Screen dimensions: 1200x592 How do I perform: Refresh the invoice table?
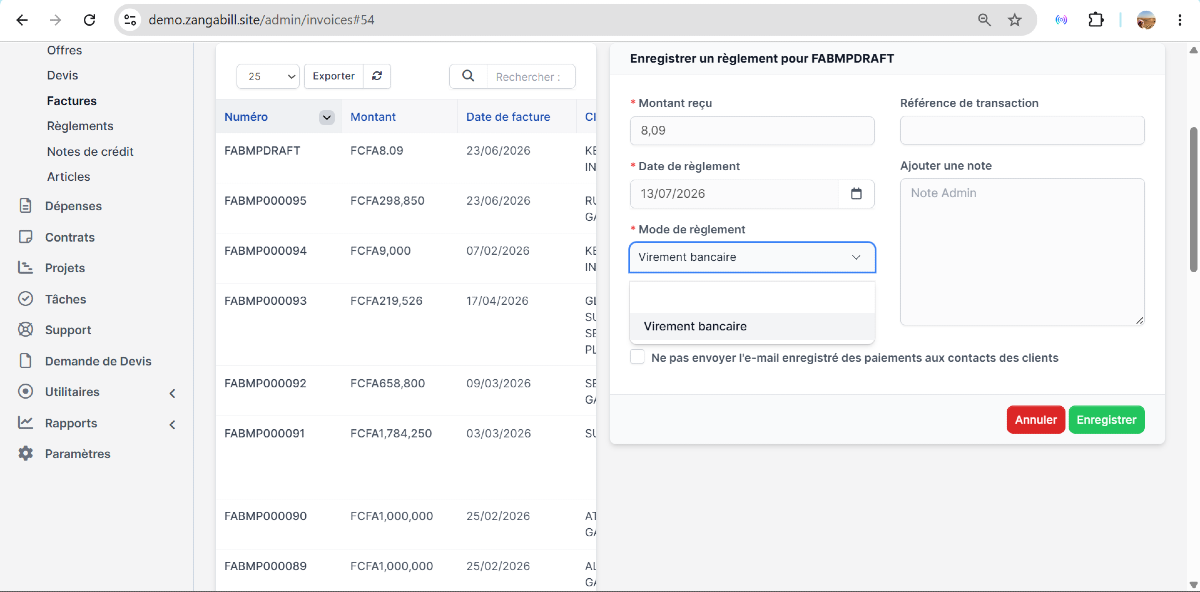pyautogui.click(x=377, y=76)
